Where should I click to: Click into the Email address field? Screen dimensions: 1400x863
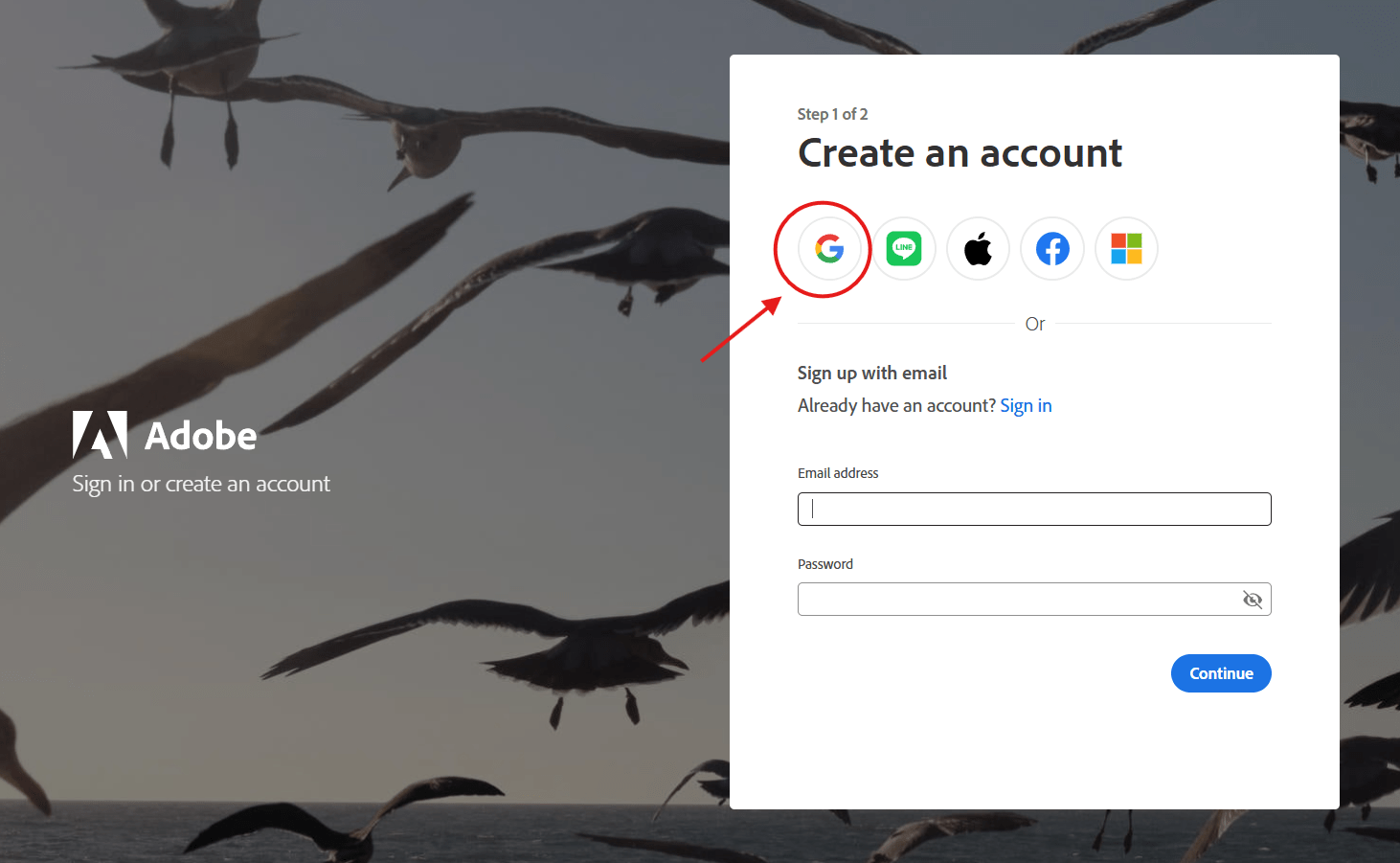pos(1034,509)
